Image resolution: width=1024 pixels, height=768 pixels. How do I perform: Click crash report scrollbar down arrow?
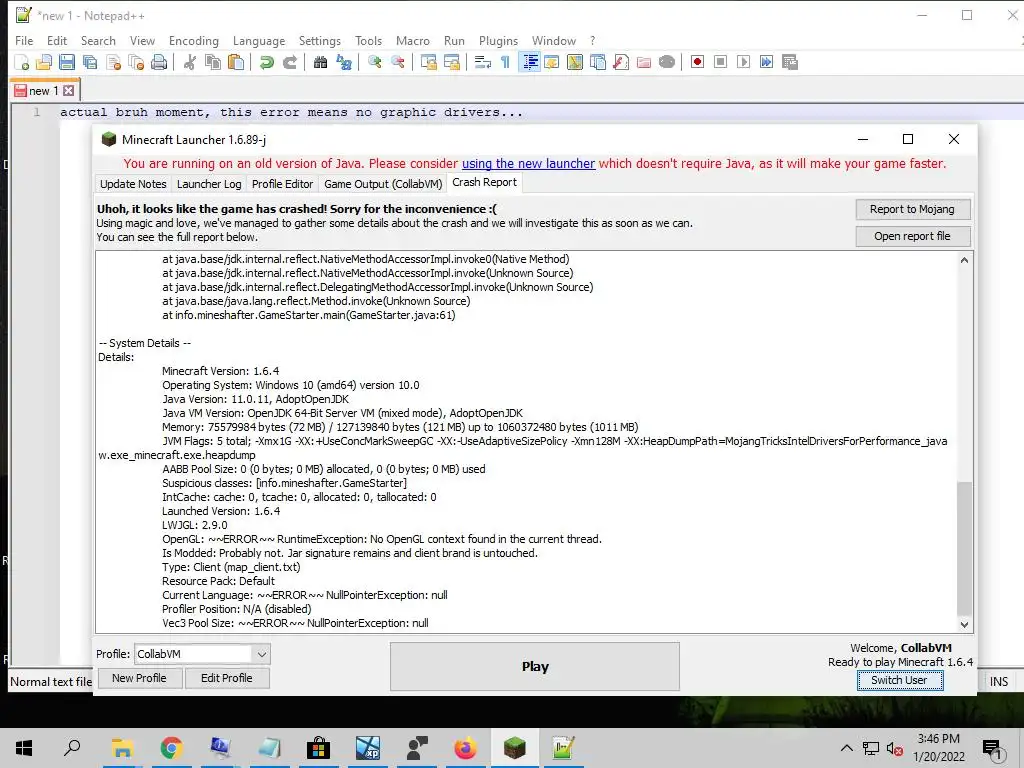coord(965,624)
